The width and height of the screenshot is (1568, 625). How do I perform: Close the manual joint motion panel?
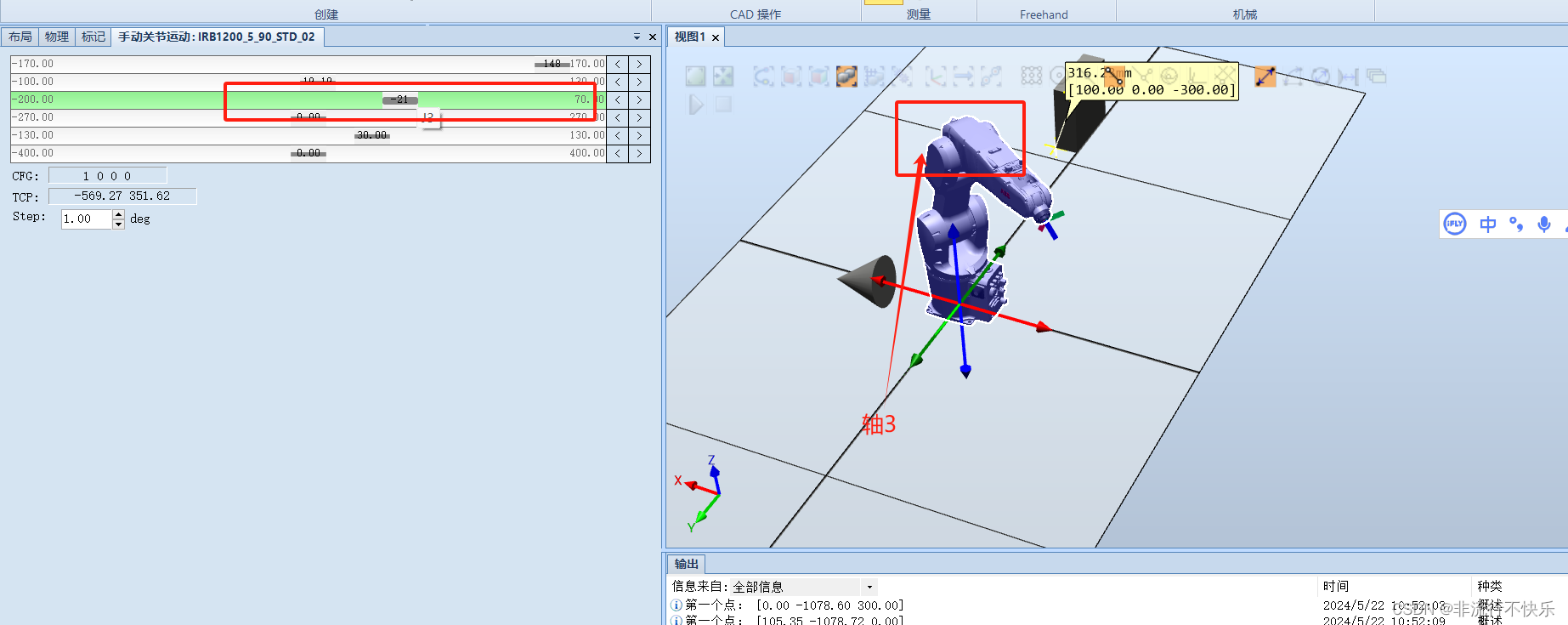pyautogui.click(x=653, y=37)
